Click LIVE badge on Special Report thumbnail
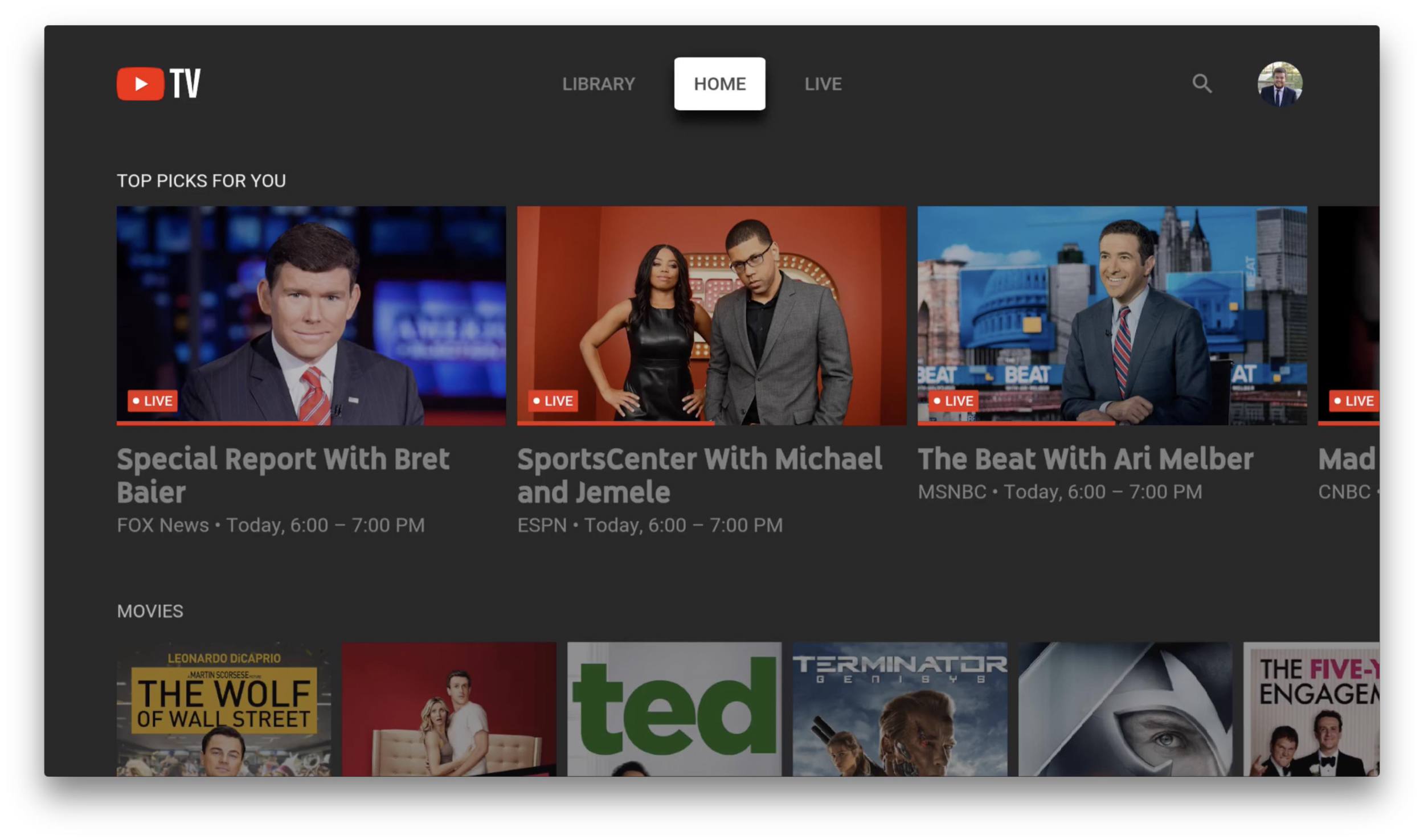Screen dimensions: 1424x840 [153, 401]
